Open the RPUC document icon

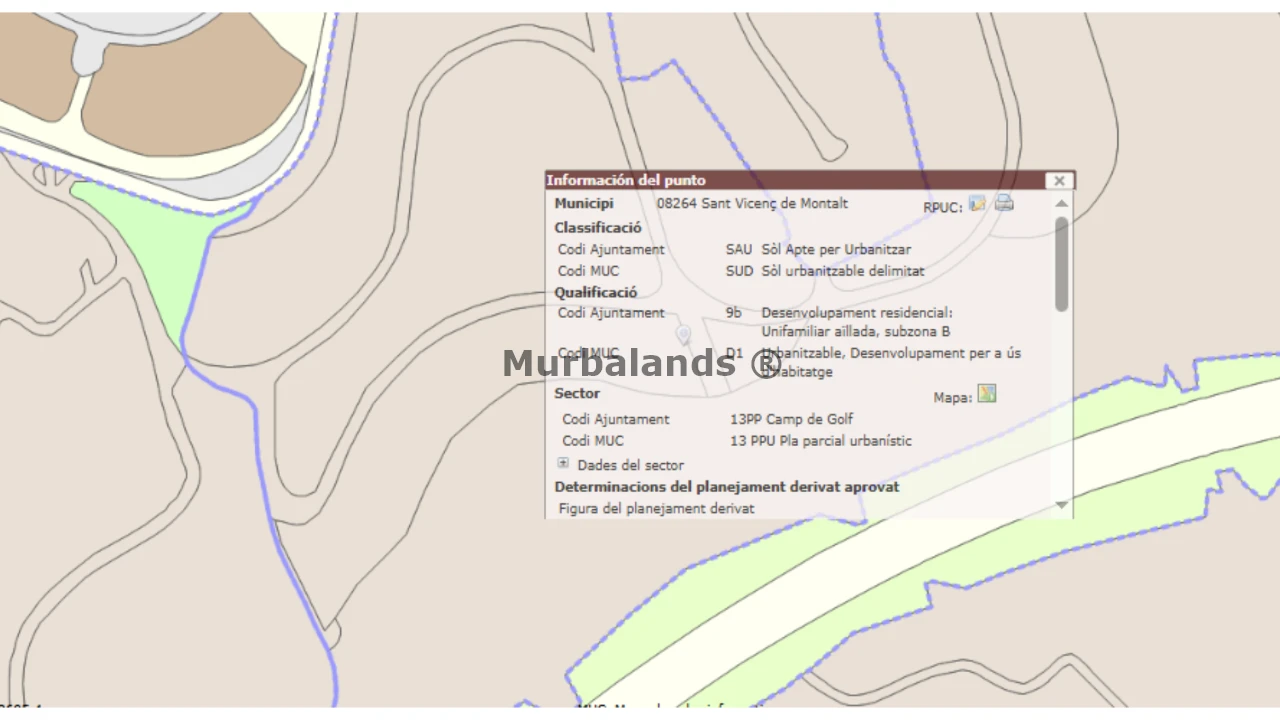click(977, 203)
